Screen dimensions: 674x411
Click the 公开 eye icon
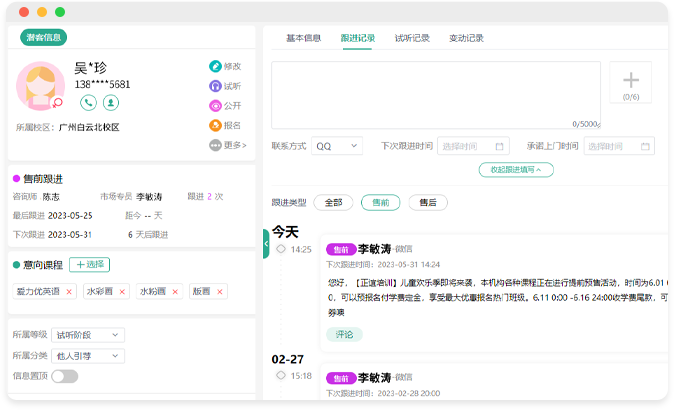(x=215, y=106)
